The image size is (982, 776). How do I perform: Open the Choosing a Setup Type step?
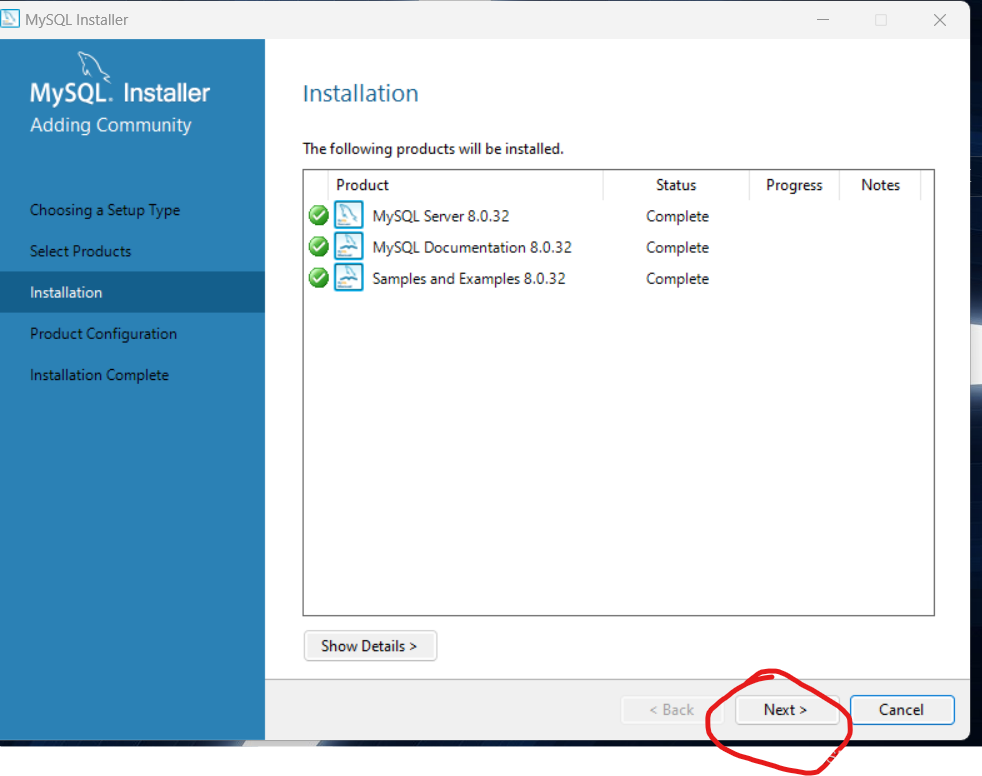[x=105, y=210]
